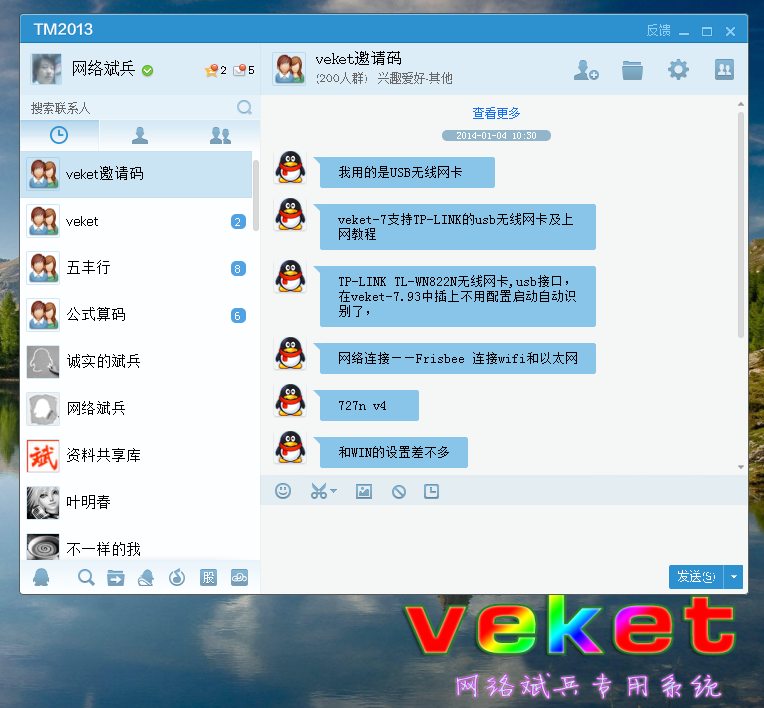Click the message 和WIN的设置差不多

coord(394,452)
